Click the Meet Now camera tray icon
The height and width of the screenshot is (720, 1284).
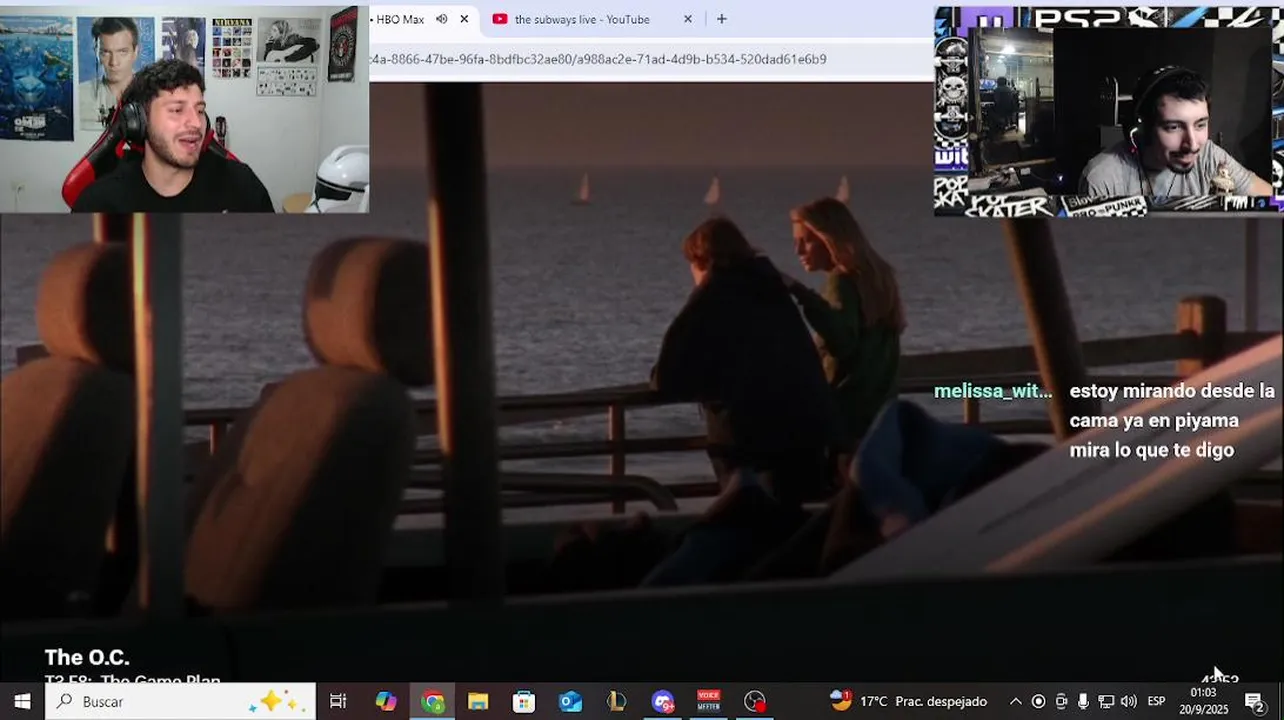tap(1061, 702)
